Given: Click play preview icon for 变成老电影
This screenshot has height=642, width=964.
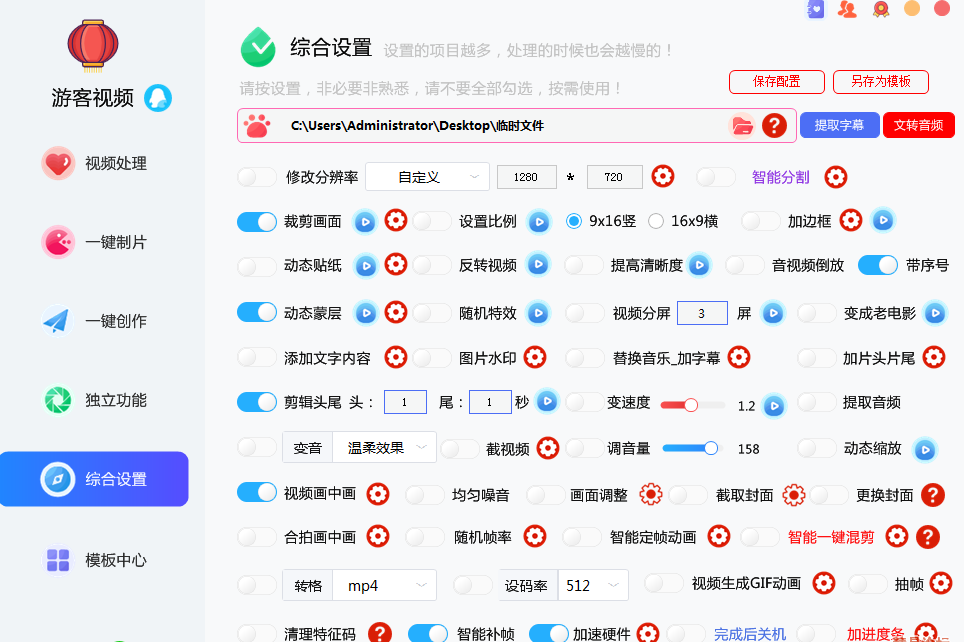Looking at the screenshot, I should [935, 313].
